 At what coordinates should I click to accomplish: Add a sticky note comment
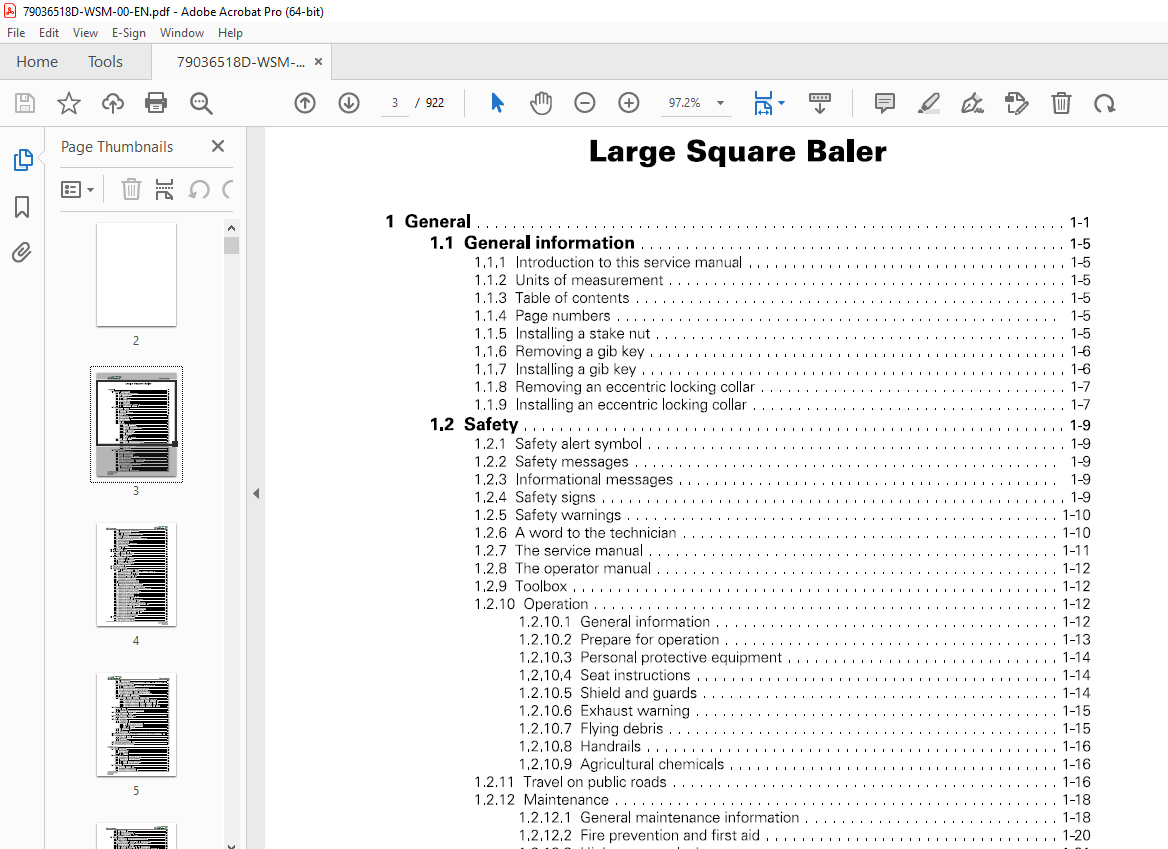[x=884, y=103]
